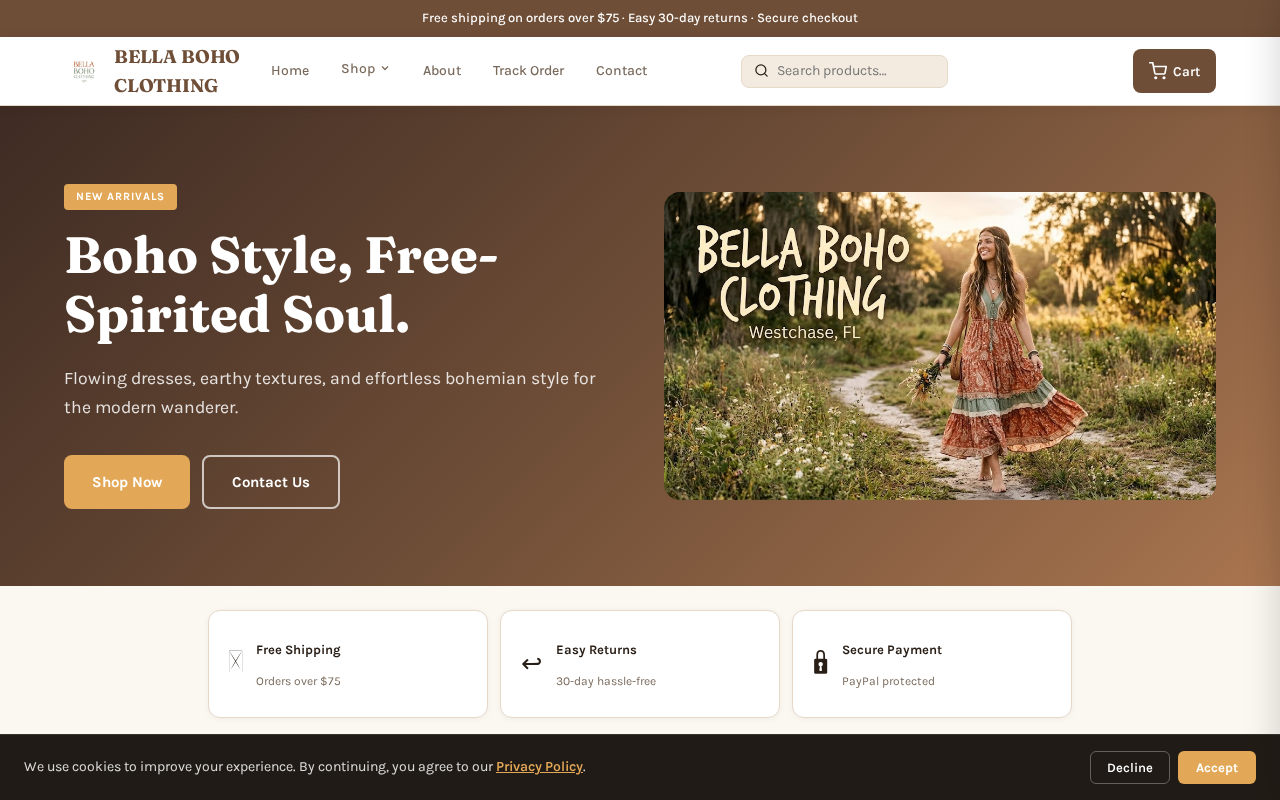Open the Cart
This screenshot has height=800, width=1280.
coord(1174,71)
